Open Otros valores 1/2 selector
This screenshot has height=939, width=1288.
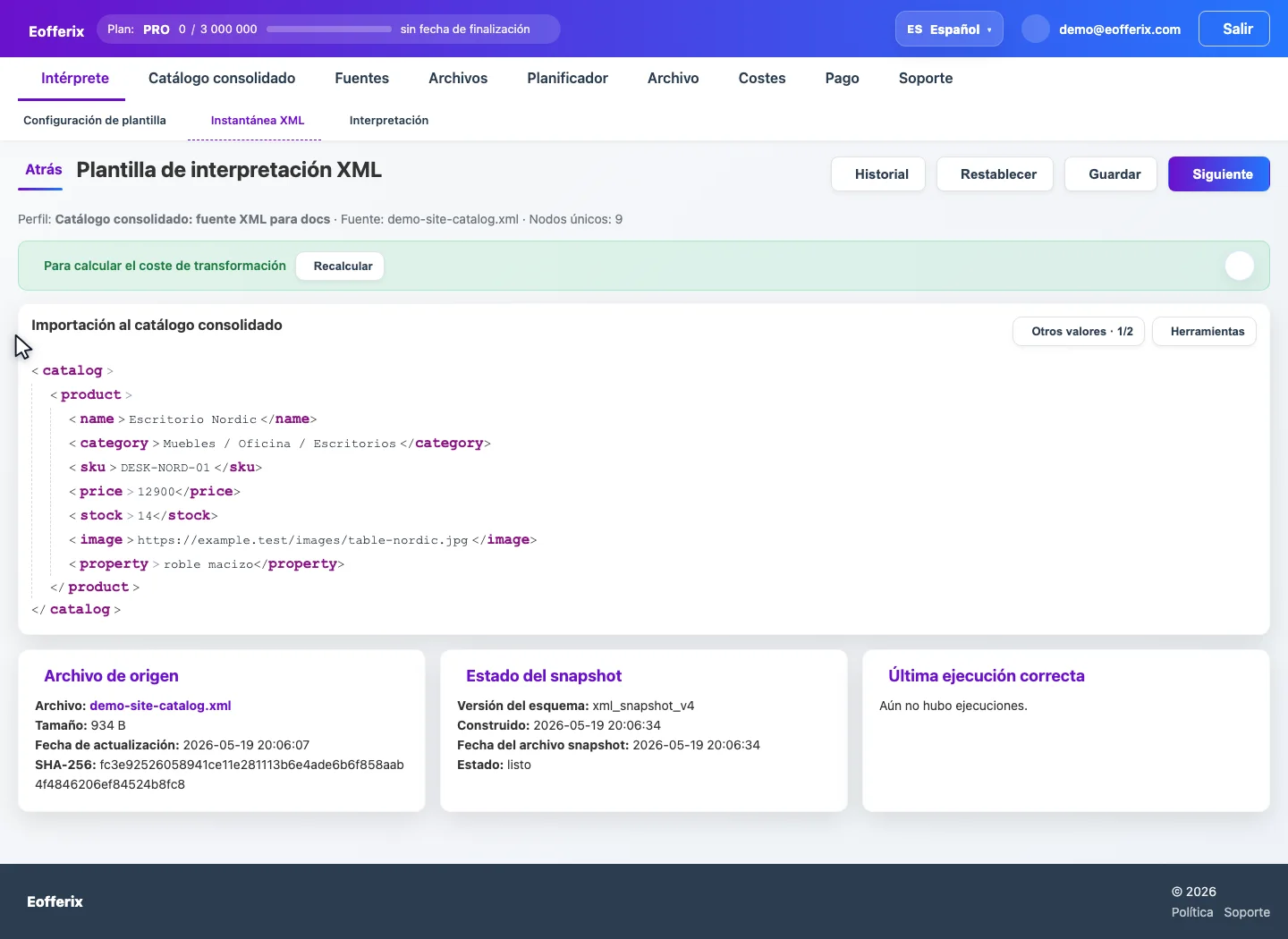point(1079,331)
